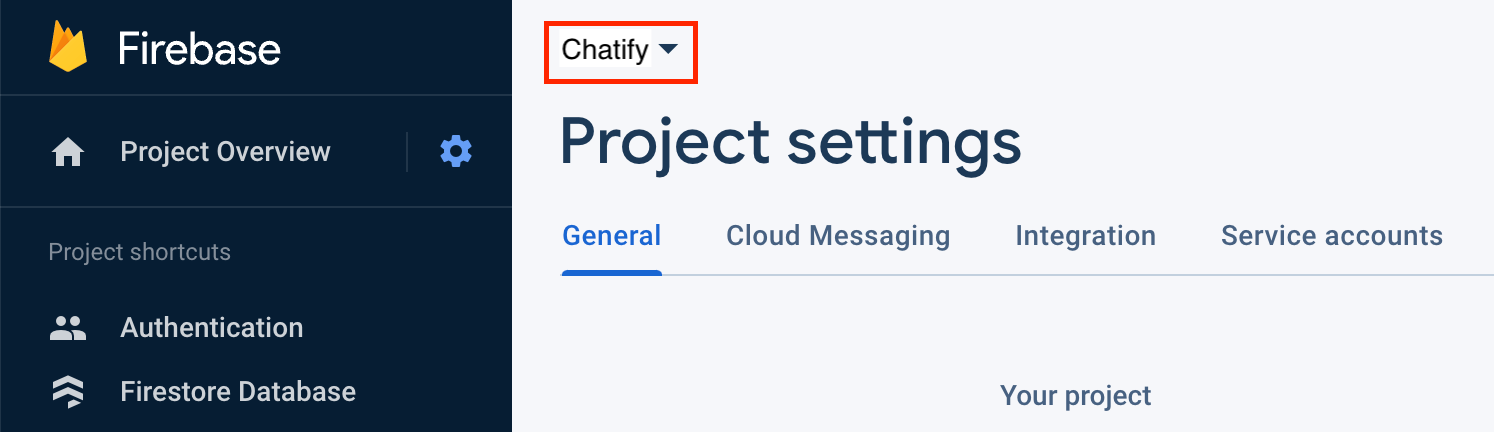
Task: Click the Project settings page heading
Action: click(790, 141)
